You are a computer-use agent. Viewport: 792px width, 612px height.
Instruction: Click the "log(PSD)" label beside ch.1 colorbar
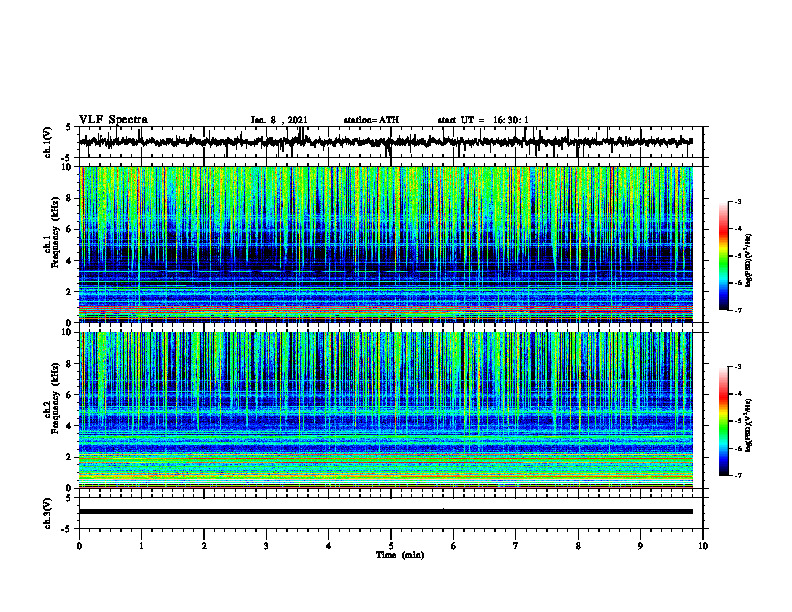749,261
